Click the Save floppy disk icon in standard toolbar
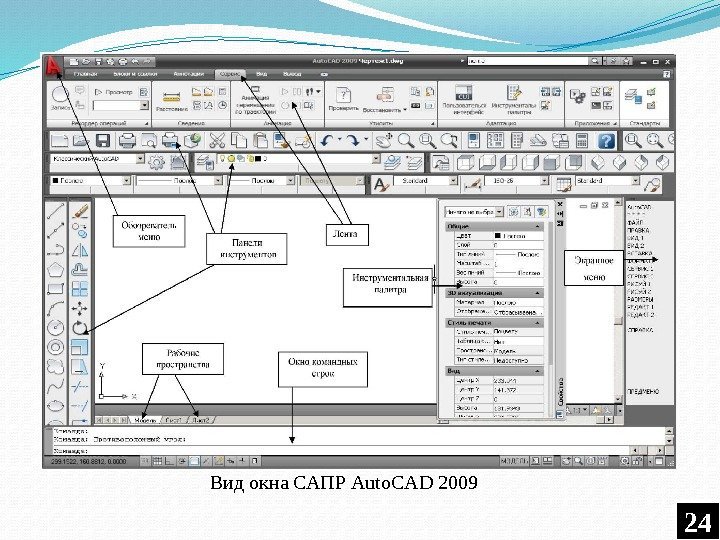Screen dimensions: 720x540 pos(103,141)
